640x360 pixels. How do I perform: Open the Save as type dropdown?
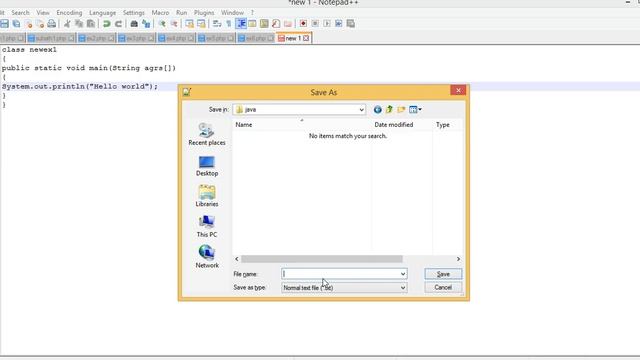coord(344,288)
